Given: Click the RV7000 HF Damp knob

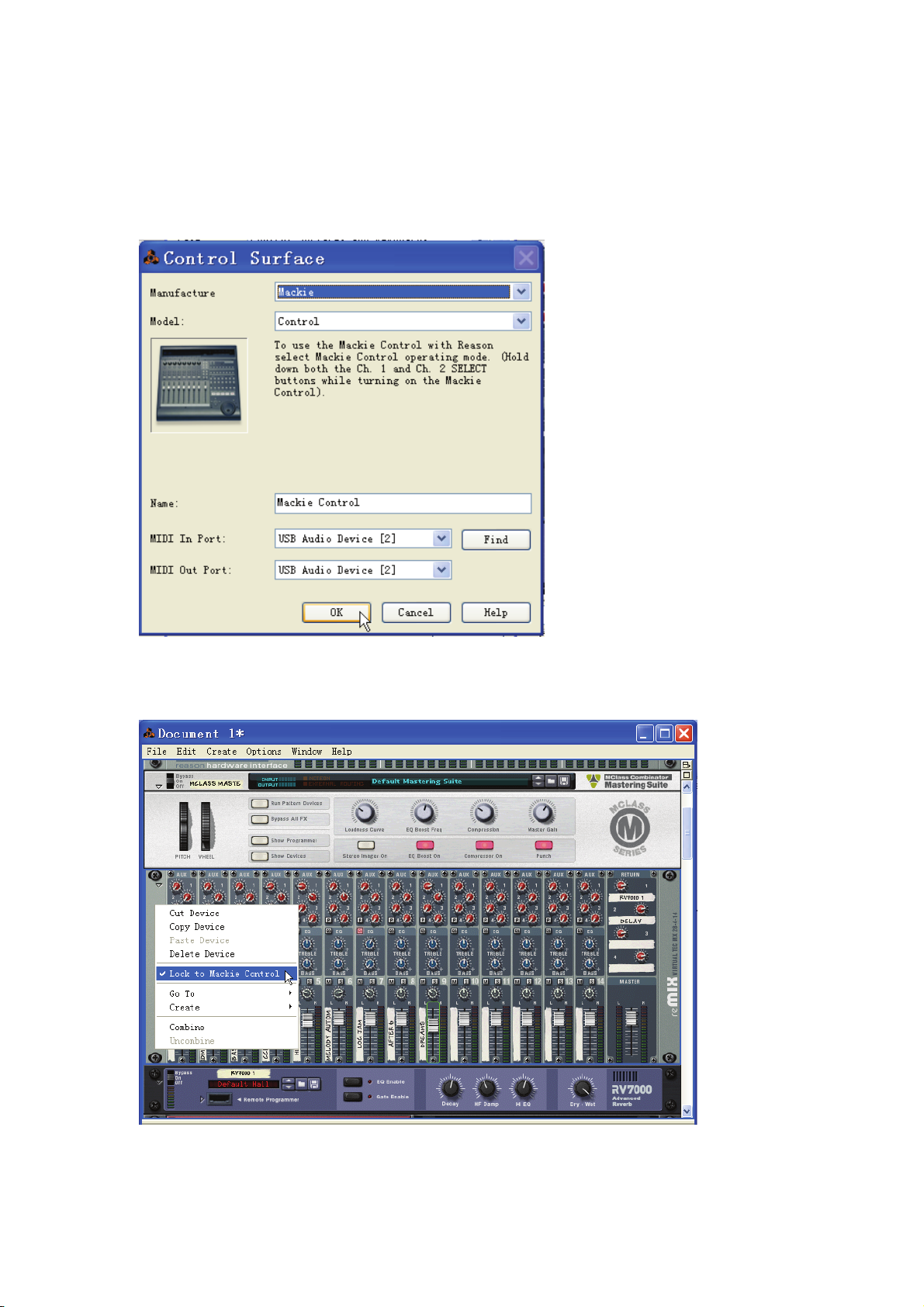Looking at the screenshot, I should (486, 1087).
